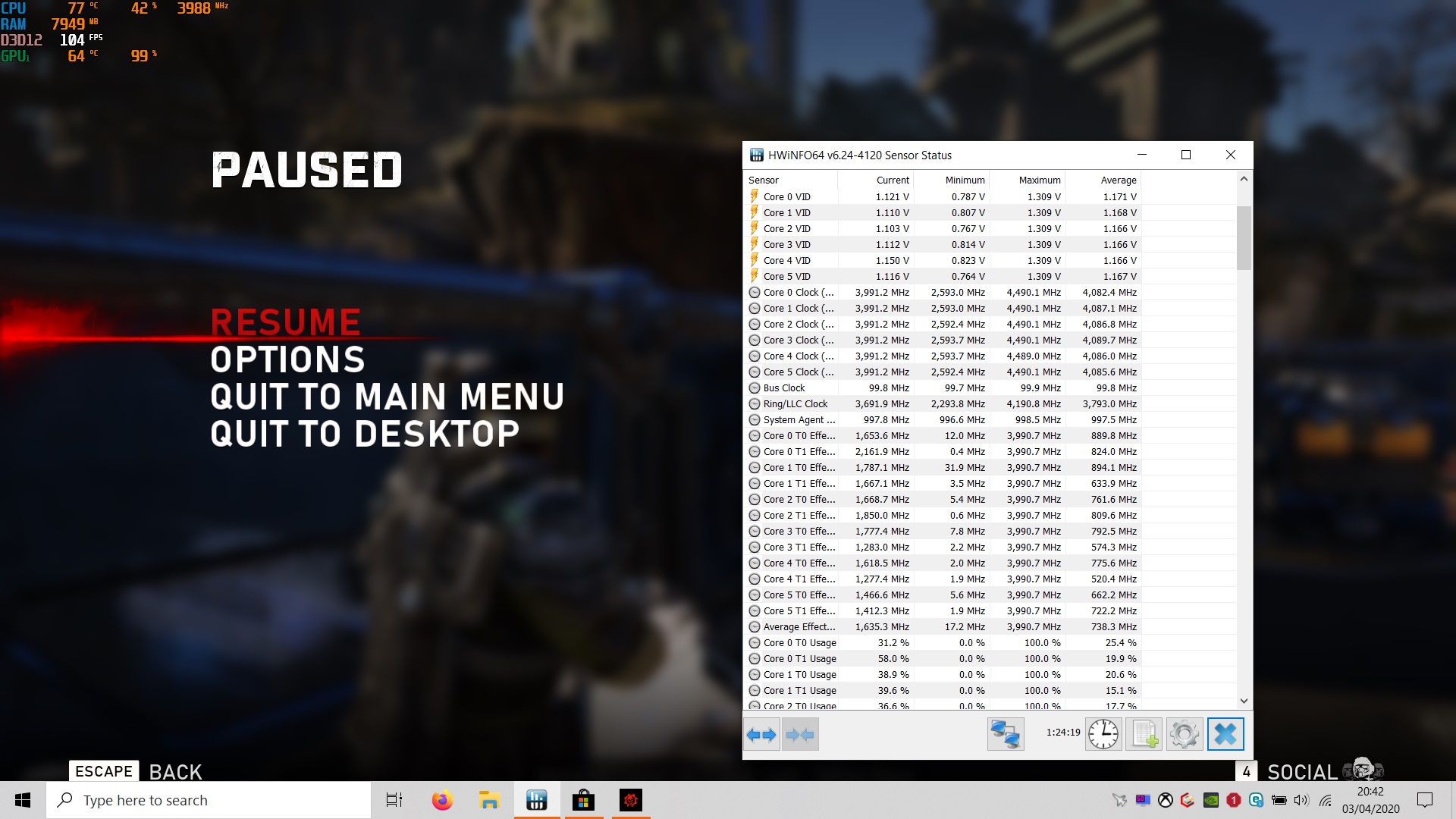
Task: Select the Core 4 Clock row
Action: (x=943, y=356)
